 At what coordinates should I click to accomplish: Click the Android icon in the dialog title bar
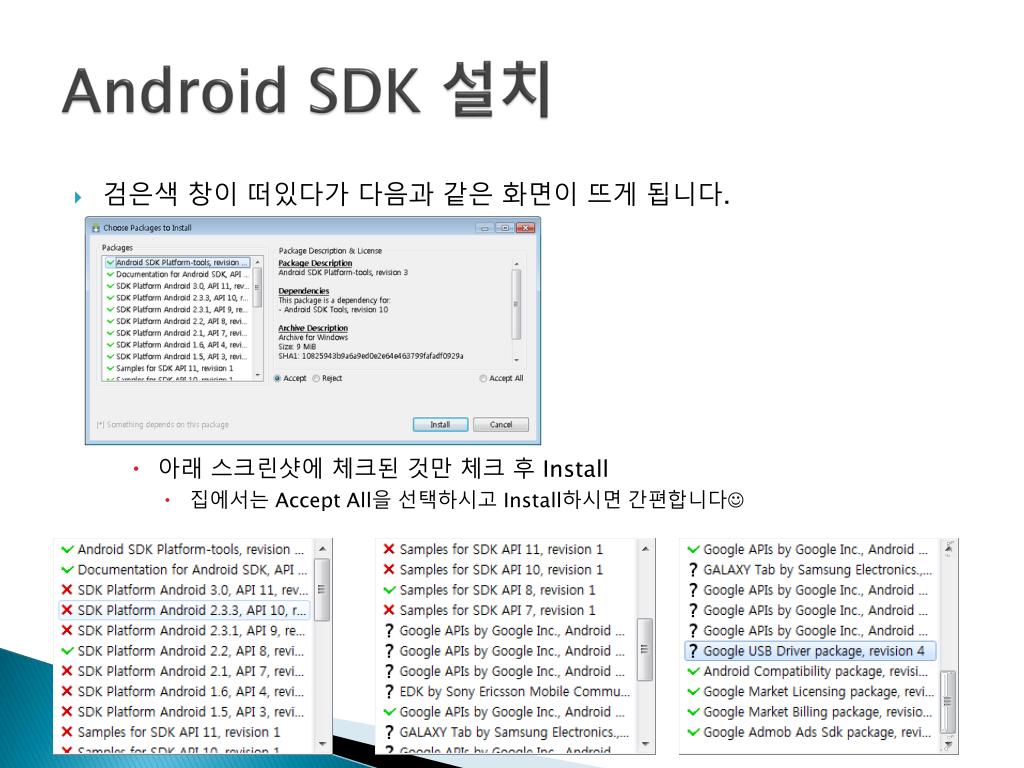tap(96, 228)
